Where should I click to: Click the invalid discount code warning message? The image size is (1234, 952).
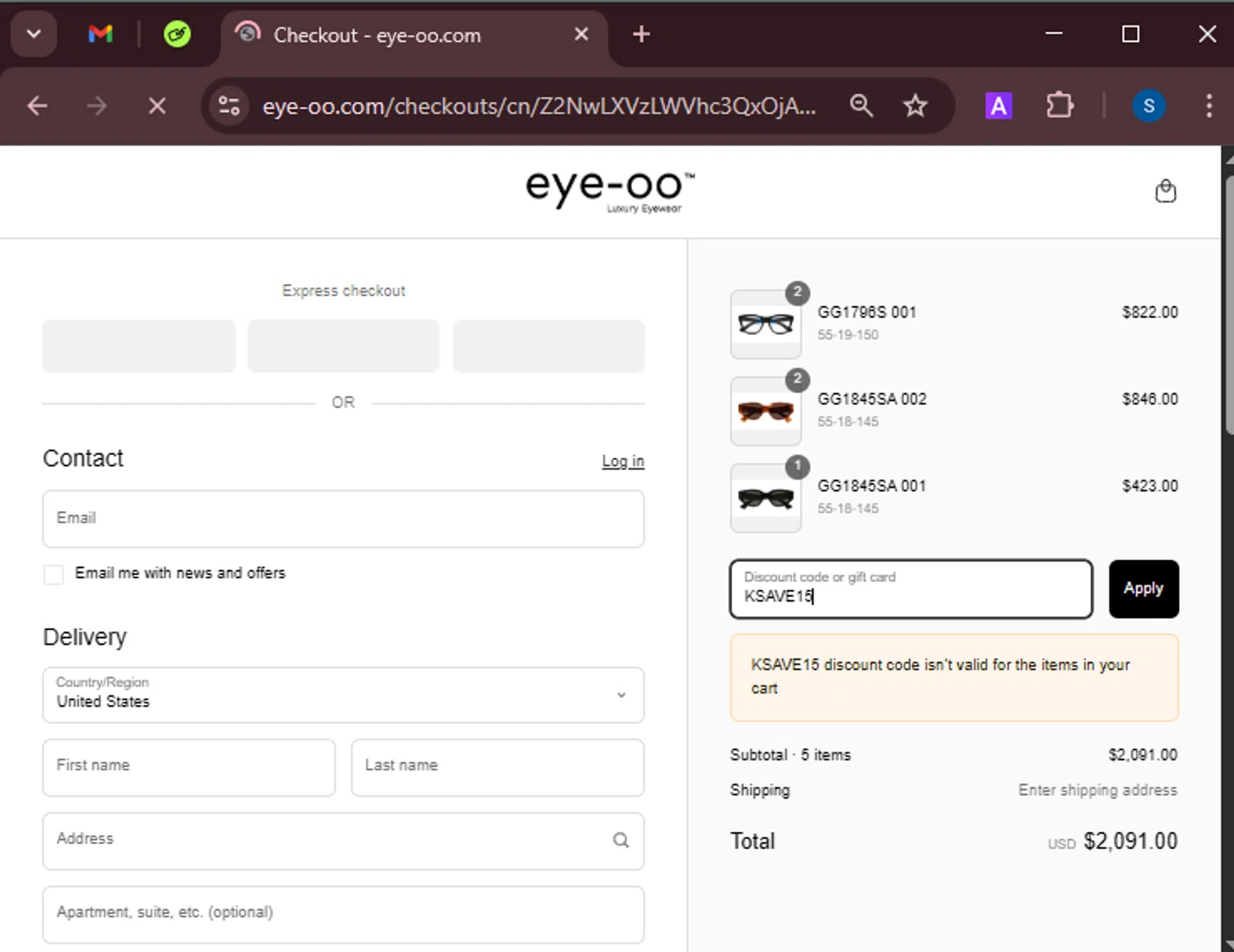tap(954, 677)
